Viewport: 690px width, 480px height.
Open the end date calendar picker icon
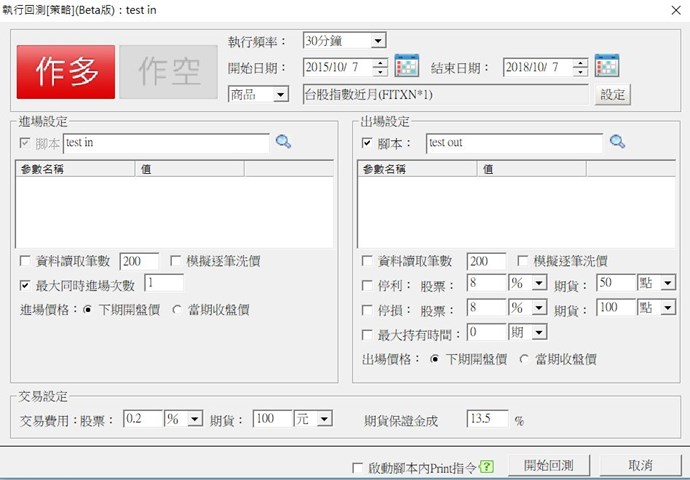click(x=607, y=67)
